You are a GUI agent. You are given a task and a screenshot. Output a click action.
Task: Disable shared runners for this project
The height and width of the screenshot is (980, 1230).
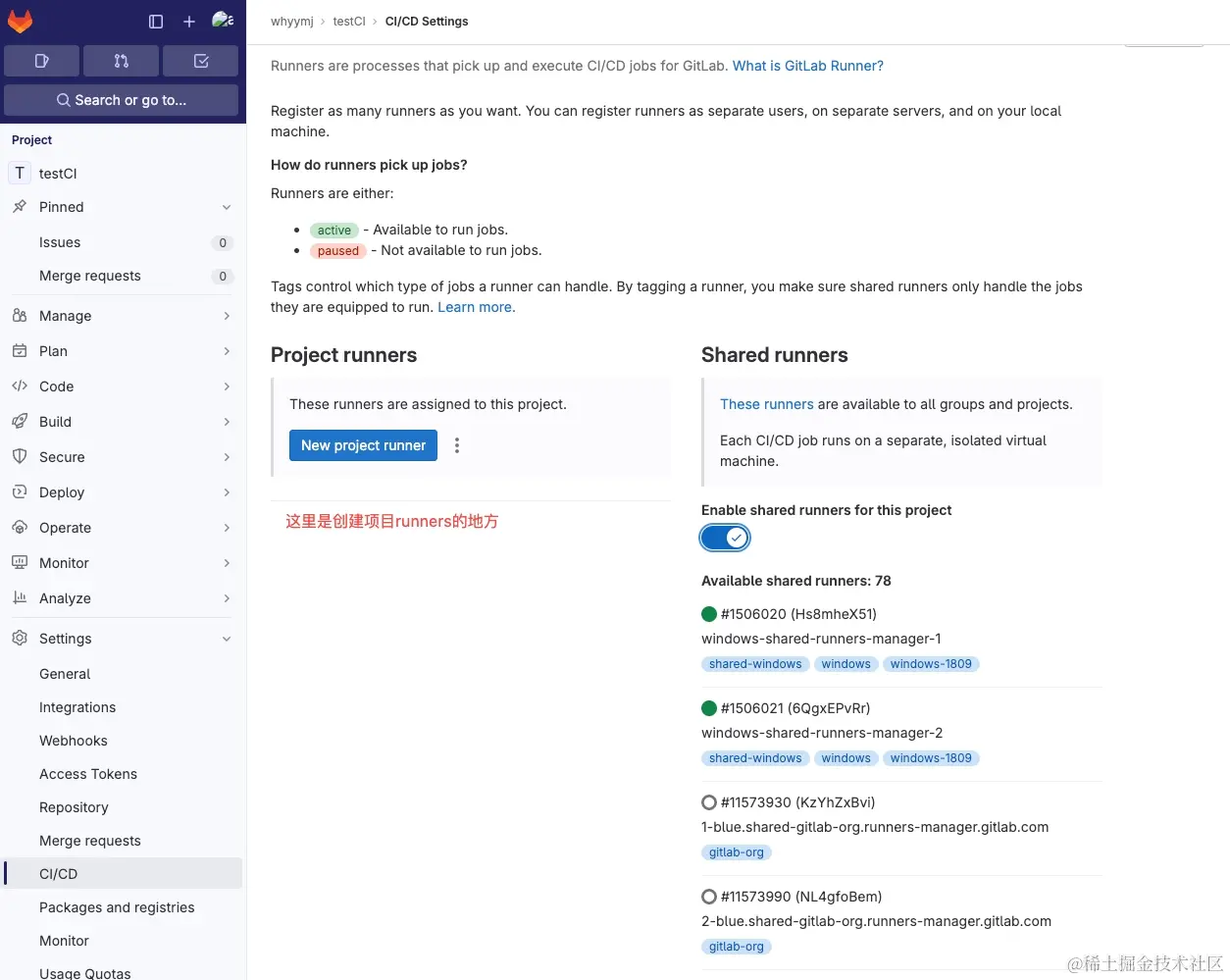click(x=724, y=538)
